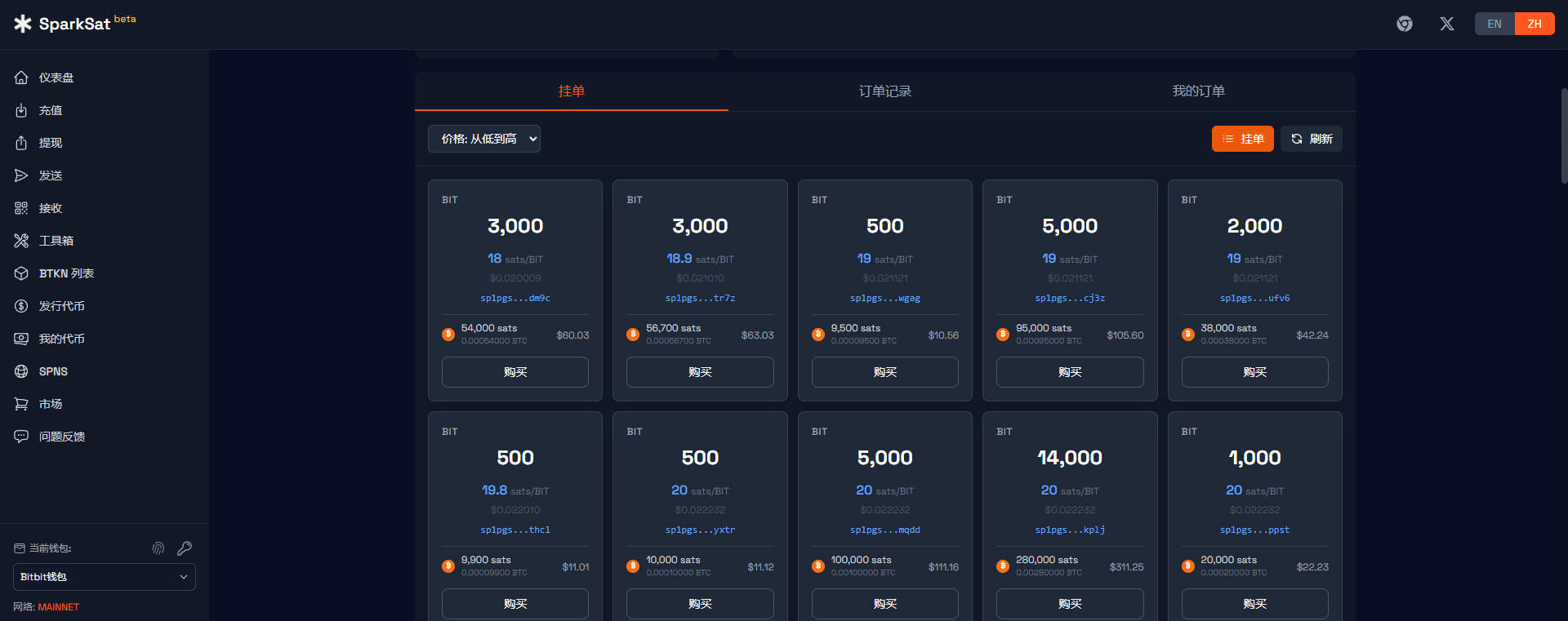Screen dimensions: 1568x621
Task: Switch language to EN
Action: click(x=1494, y=24)
